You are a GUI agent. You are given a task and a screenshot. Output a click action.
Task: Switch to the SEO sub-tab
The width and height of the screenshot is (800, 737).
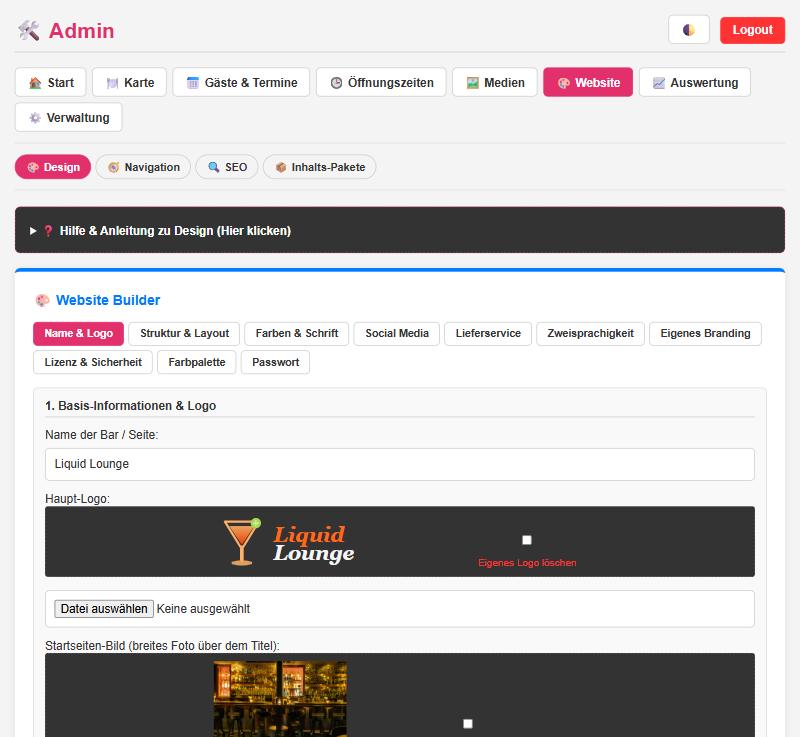click(x=227, y=167)
